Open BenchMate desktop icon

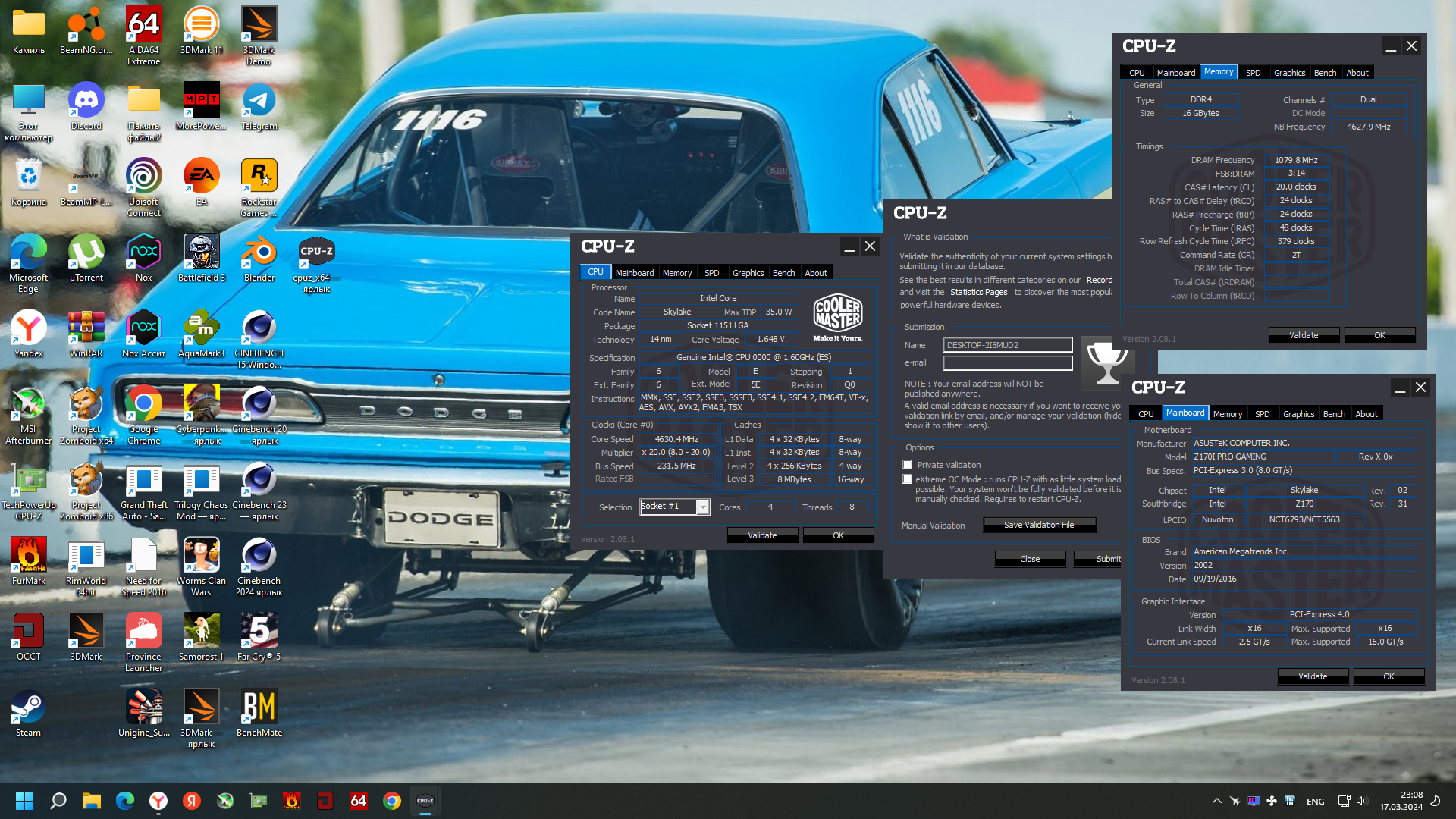pos(259,713)
